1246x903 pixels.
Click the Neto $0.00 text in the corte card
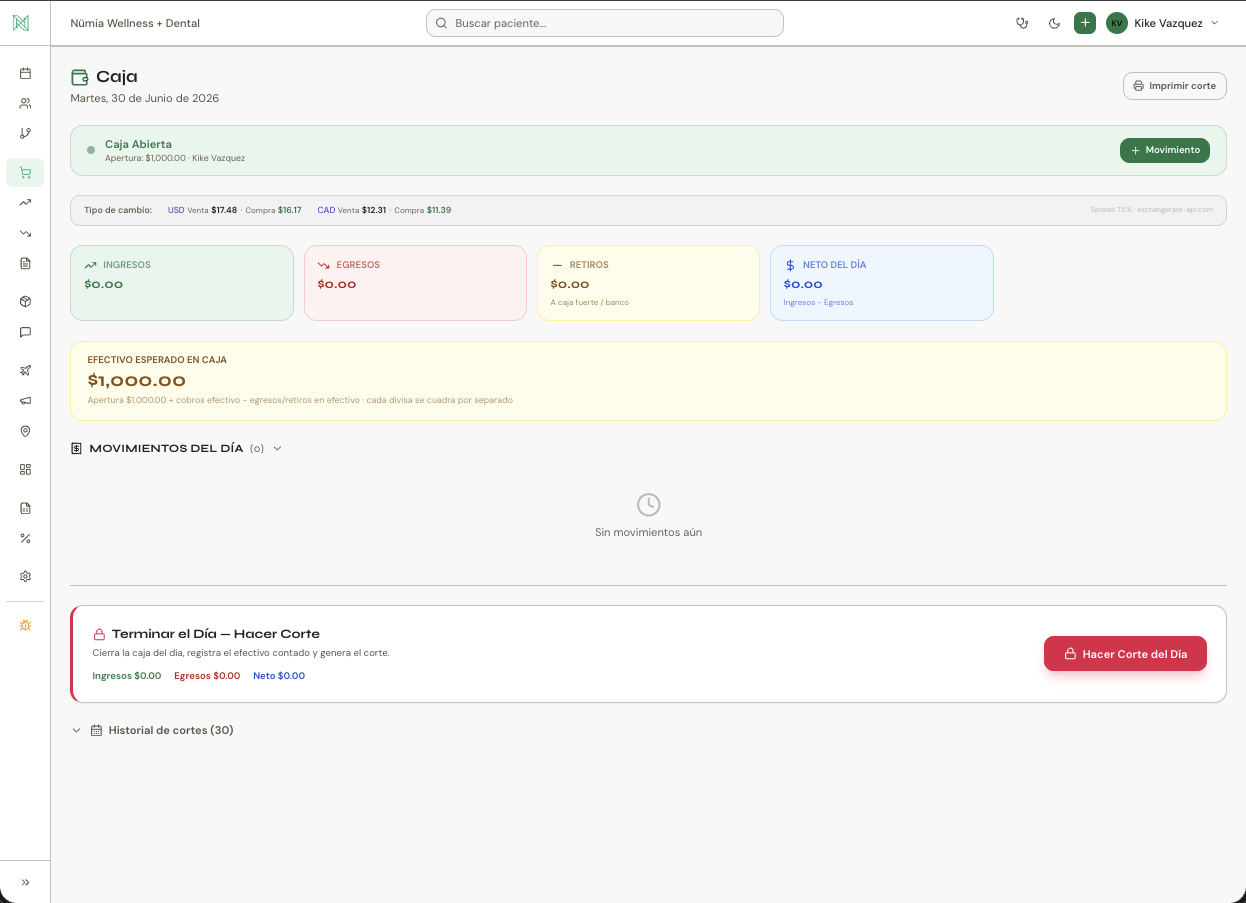[x=279, y=676]
